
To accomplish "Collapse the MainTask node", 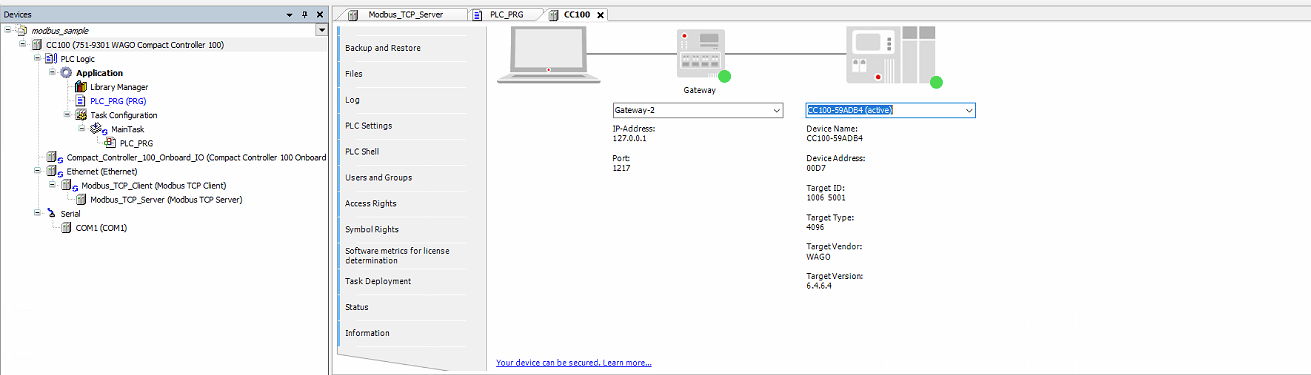I will [x=81, y=129].
